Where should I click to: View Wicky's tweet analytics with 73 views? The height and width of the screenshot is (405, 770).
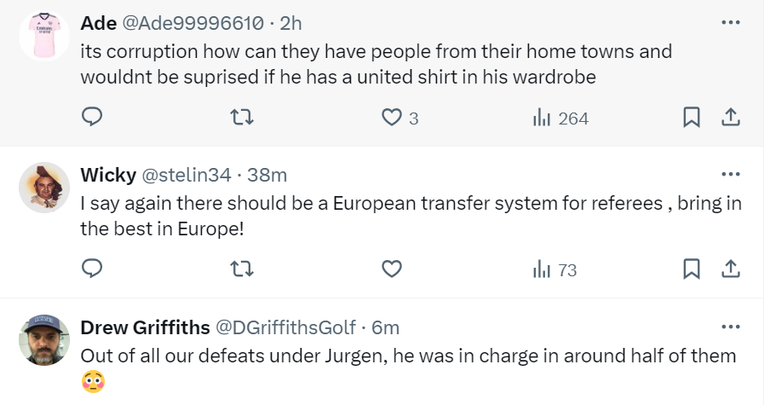(x=555, y=269)
